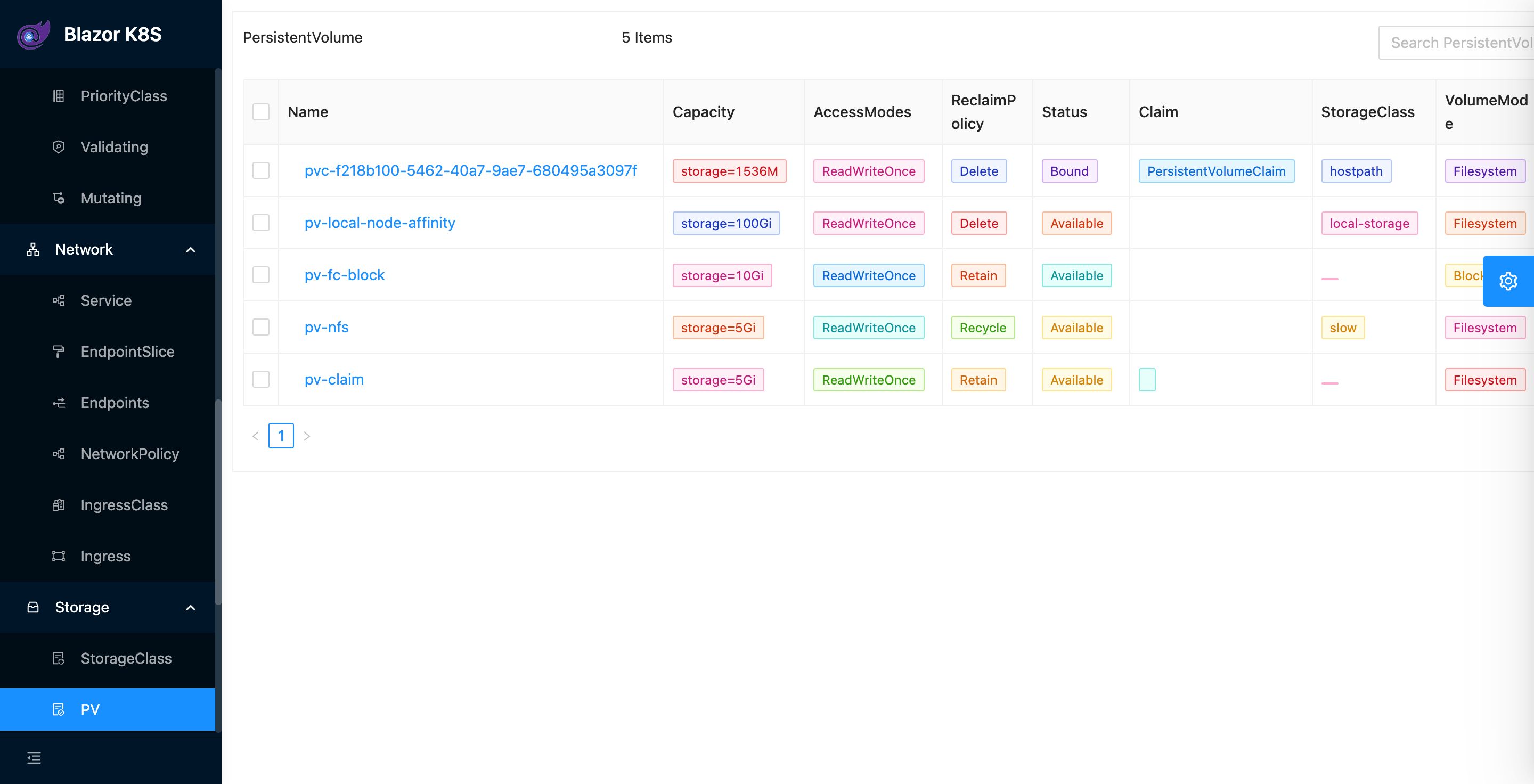Go to next page arrow
The image size is (1534, 784).
tap(307, 436)
